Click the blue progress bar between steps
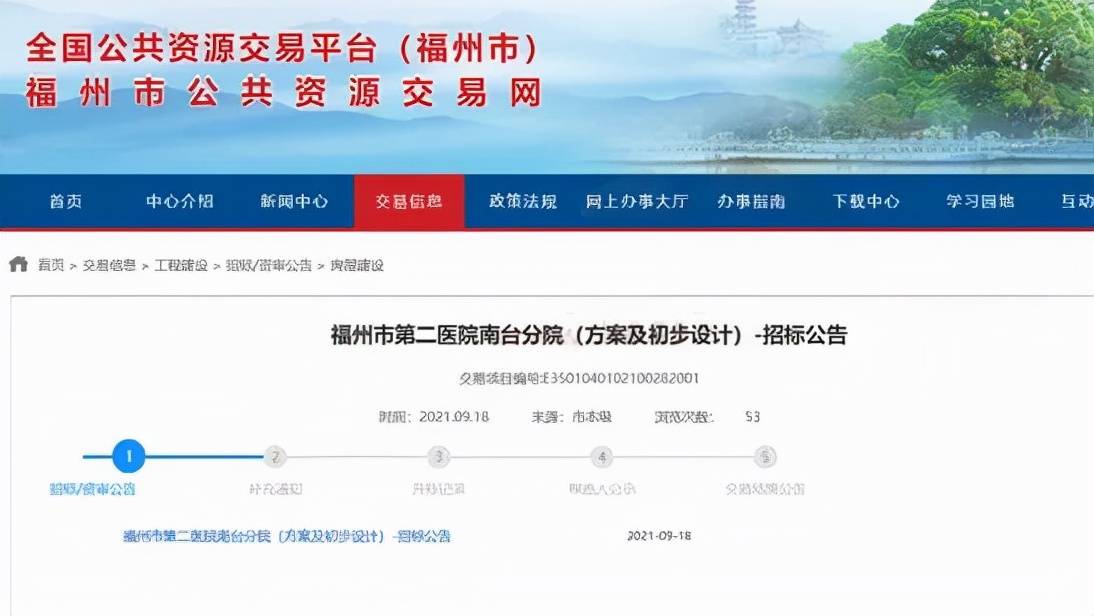This screenshot has width=1094, height=616. [200, 455]
